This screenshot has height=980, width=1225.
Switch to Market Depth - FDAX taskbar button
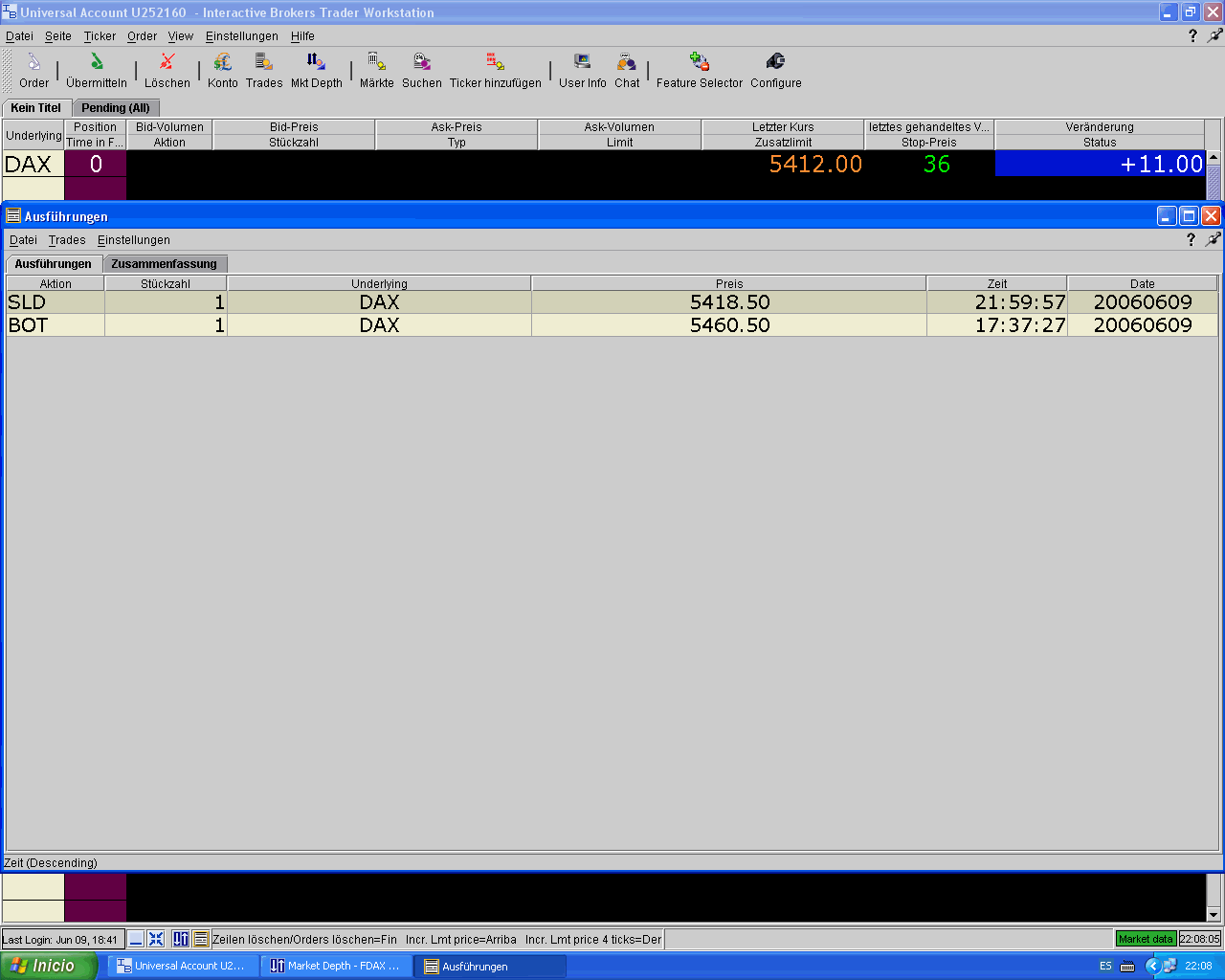336,966
